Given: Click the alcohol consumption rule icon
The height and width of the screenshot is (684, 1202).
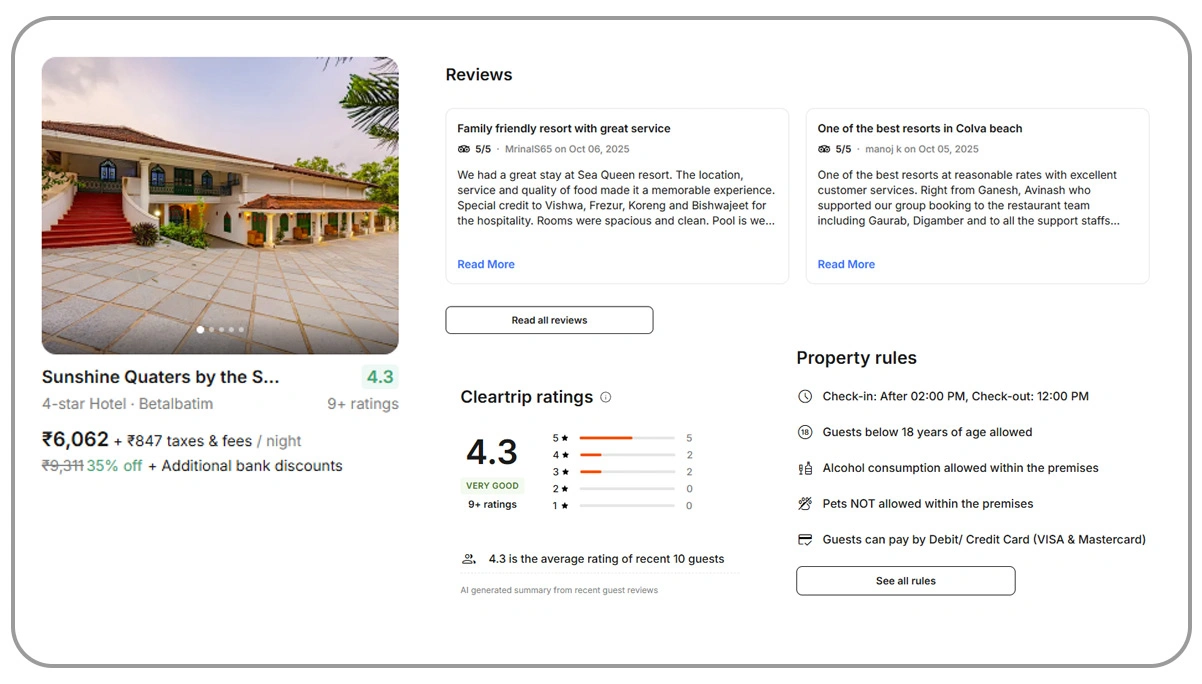Looking at the screenshot, I should click(x=805, y=467).
